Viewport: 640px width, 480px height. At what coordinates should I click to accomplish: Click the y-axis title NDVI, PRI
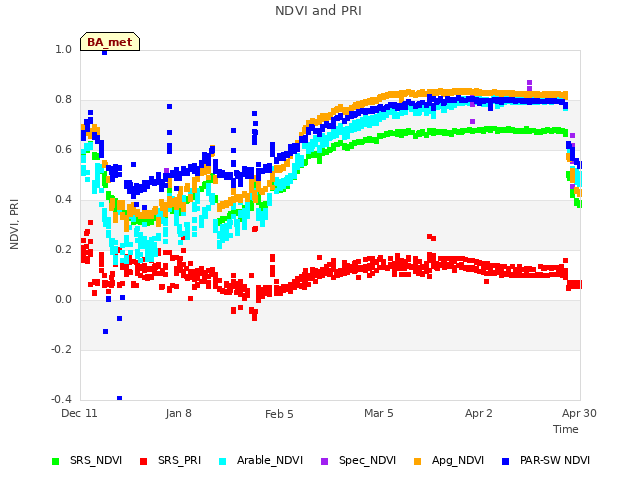14,224
